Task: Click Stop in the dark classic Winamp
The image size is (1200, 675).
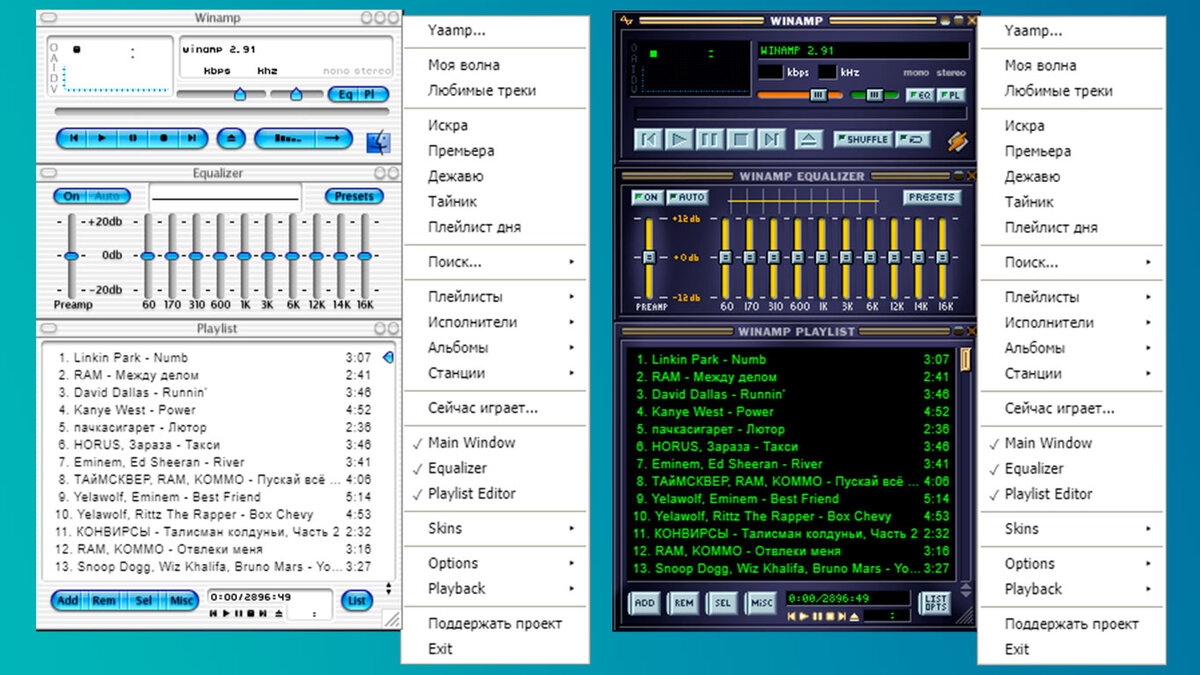Action: (740, 139)
